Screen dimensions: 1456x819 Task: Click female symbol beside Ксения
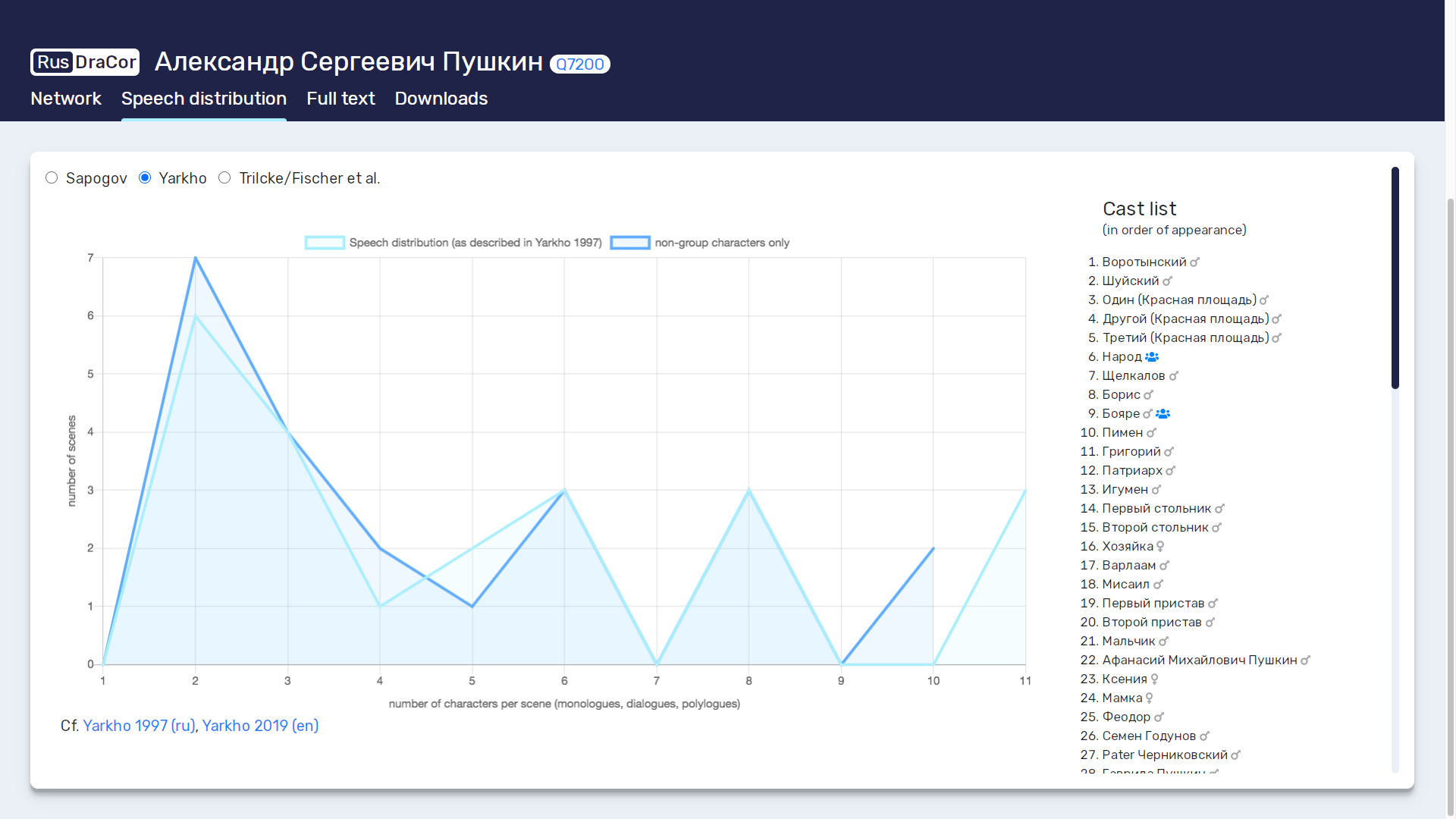(1154, 679)
